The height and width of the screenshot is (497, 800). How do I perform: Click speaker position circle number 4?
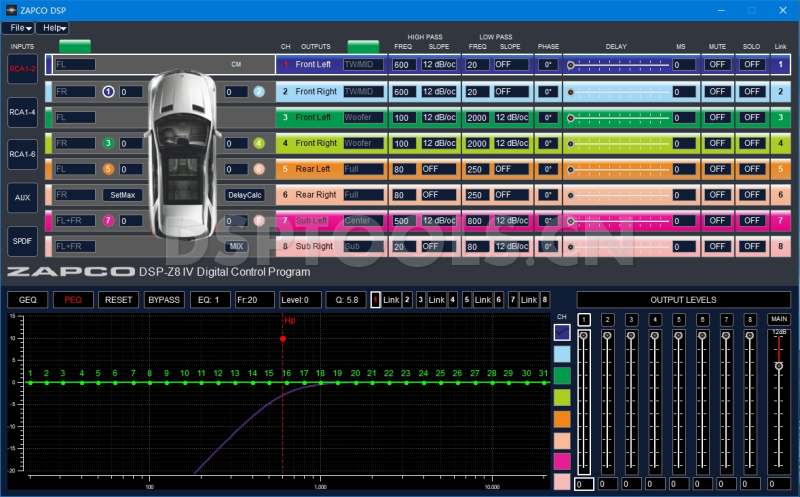click(x=259, y=143)
